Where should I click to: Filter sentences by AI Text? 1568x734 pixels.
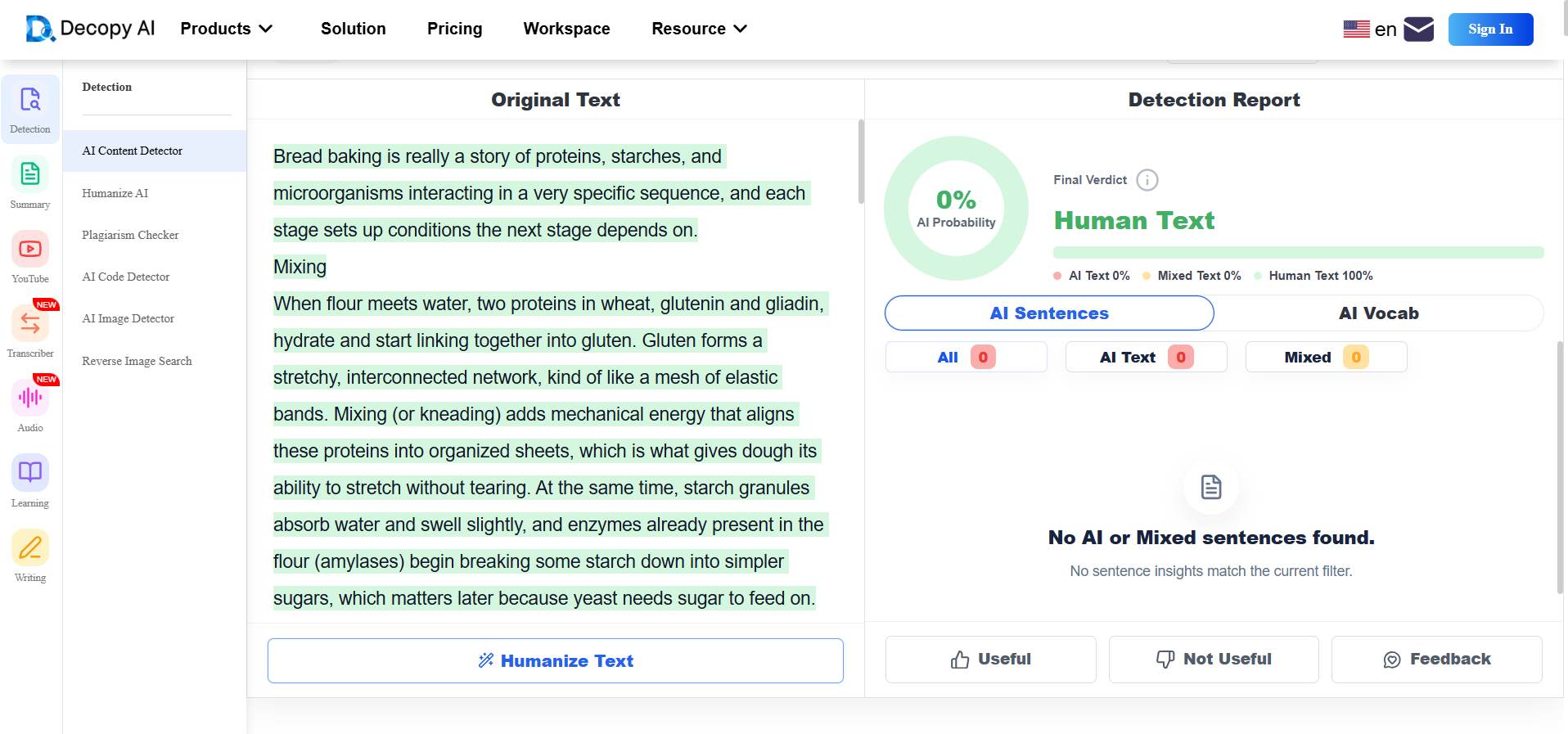[1146, 357]
